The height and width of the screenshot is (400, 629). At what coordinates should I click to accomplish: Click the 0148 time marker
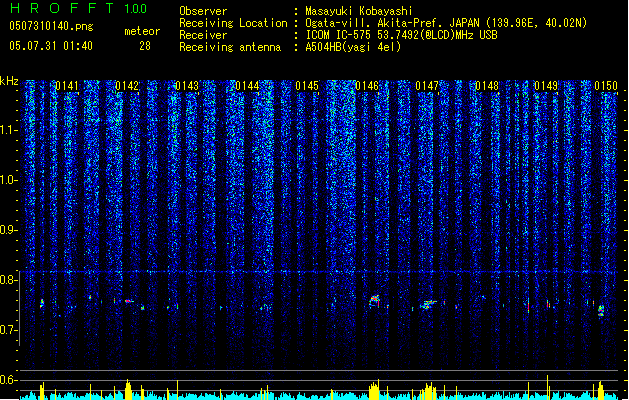coord(487,86)
